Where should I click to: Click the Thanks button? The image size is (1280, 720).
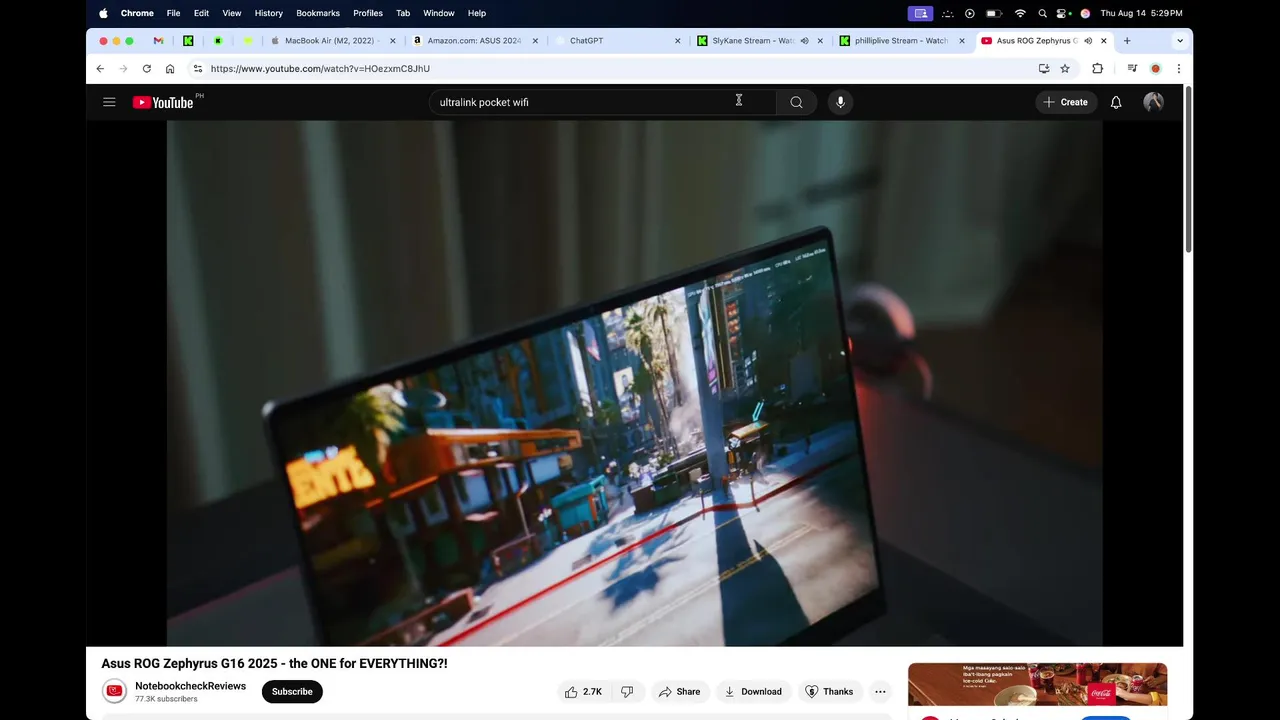[829, 691]
